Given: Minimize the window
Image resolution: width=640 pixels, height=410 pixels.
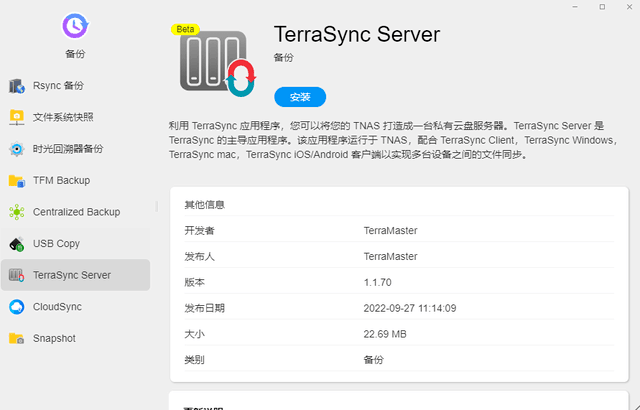Looking at the screenshot, I should click(x=575, y=7).
